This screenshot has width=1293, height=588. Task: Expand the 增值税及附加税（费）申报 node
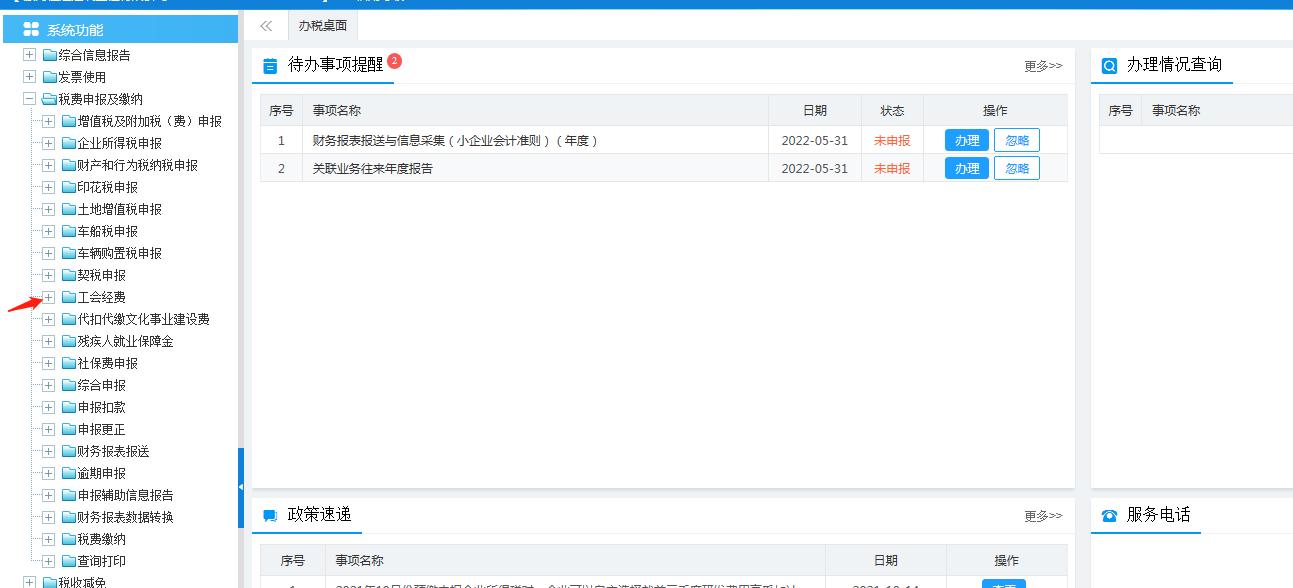[47, 120]
